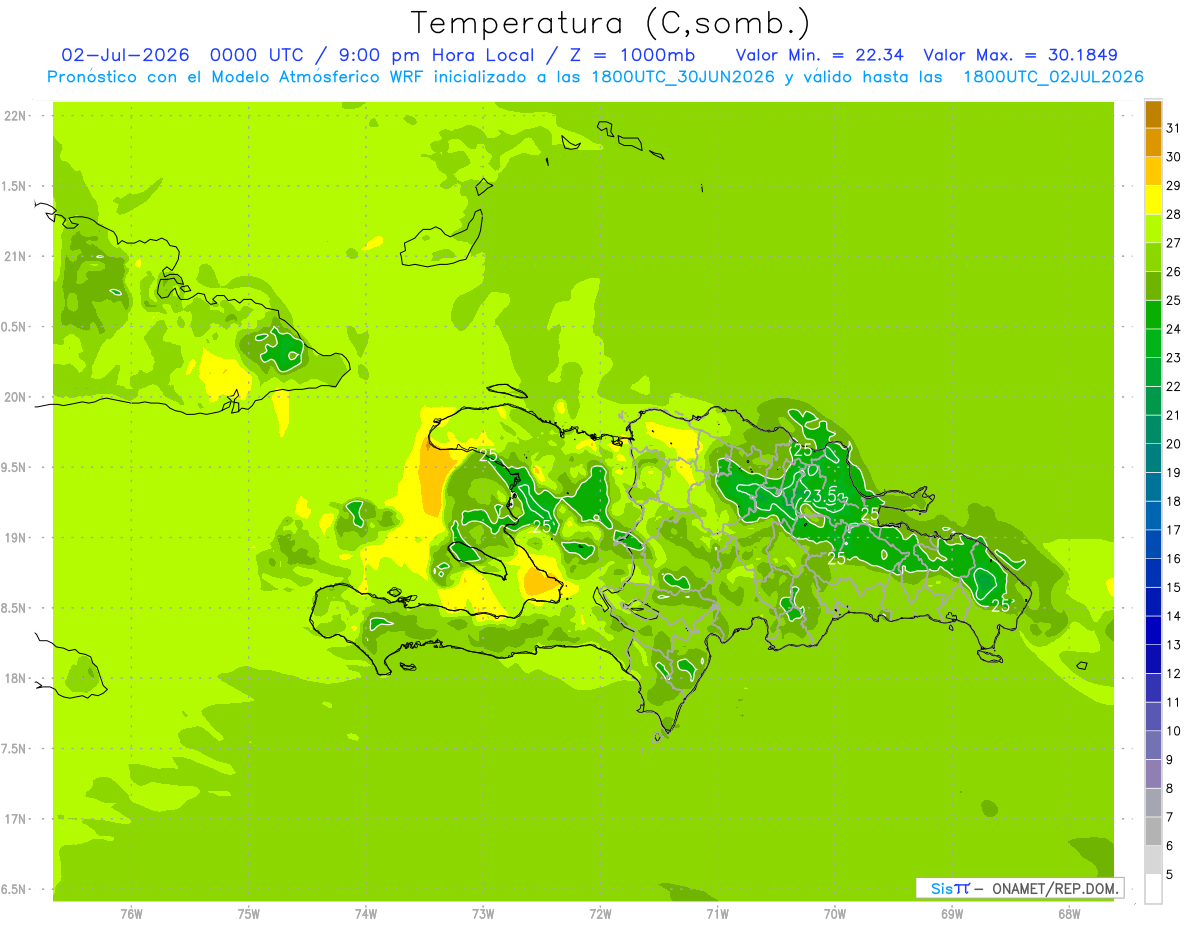Click the title "Temperatura (C,somb.)"
1200x927 pixels.
pos(611,23)
